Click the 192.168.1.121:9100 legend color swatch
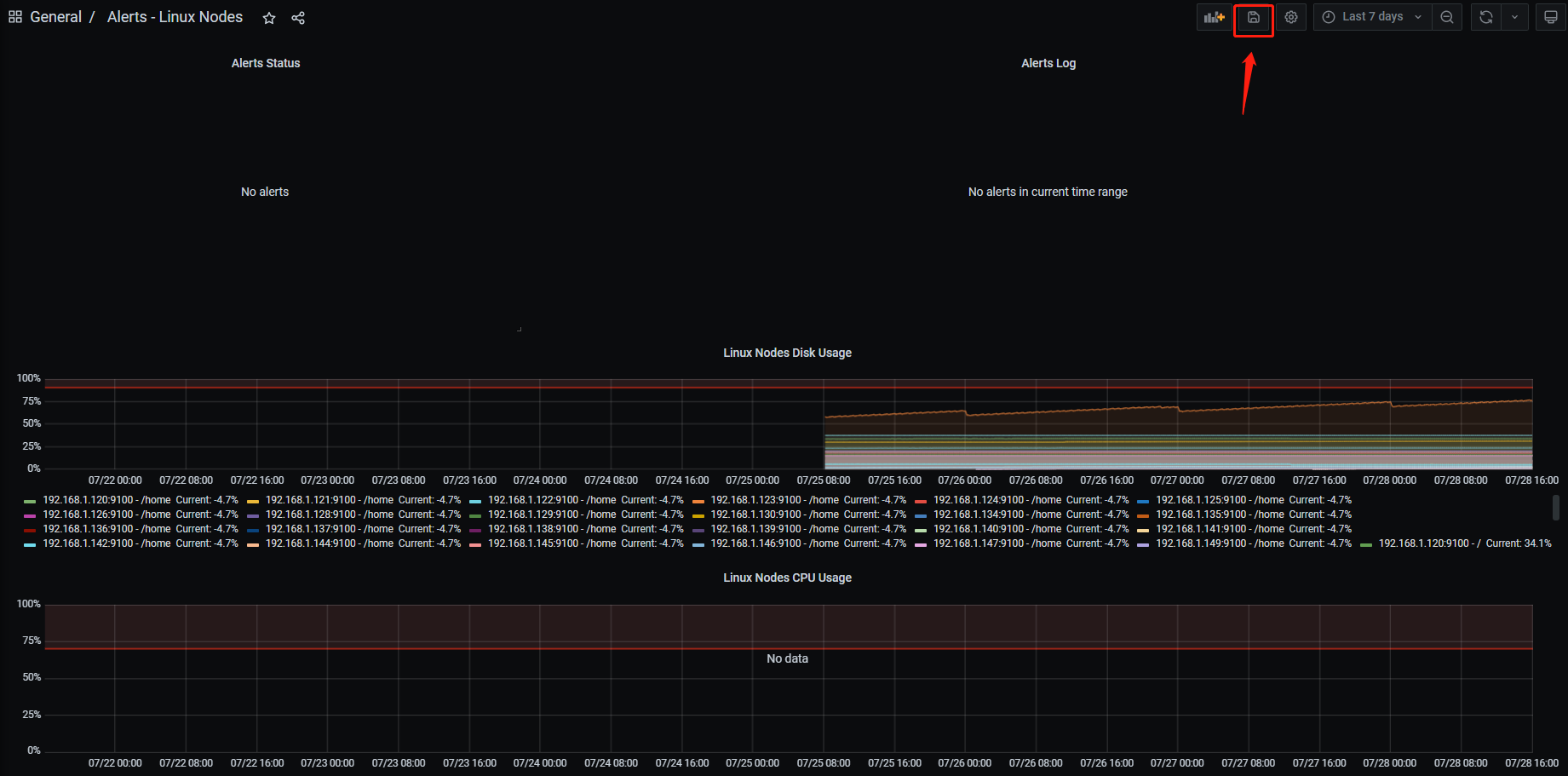 pyautogui.click(x=253, y=501)
